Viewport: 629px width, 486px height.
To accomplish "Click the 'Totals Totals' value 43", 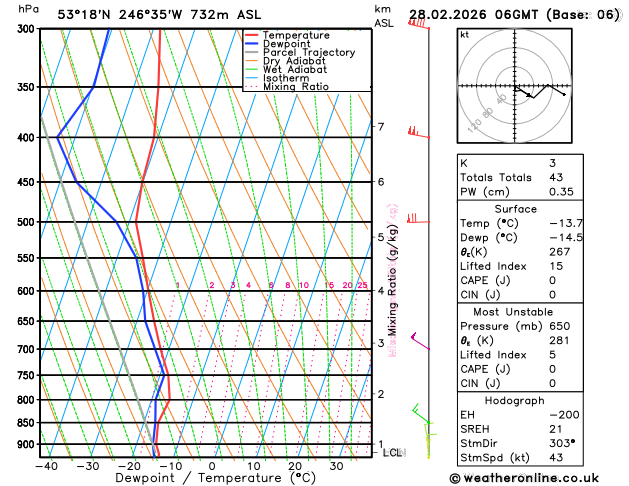I will coord(556,177).
